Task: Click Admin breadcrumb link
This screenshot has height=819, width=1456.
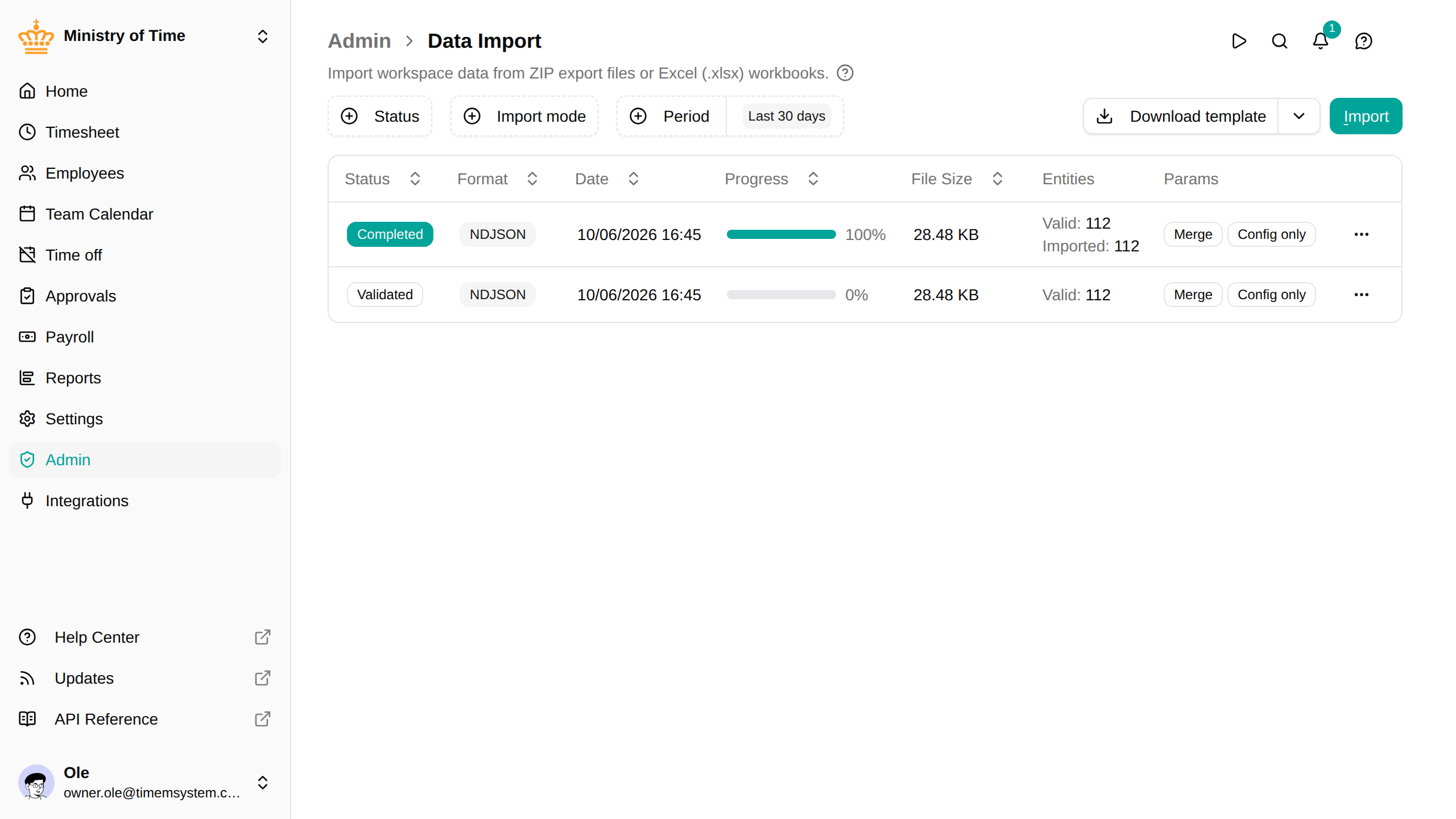Action: point(359,41)
